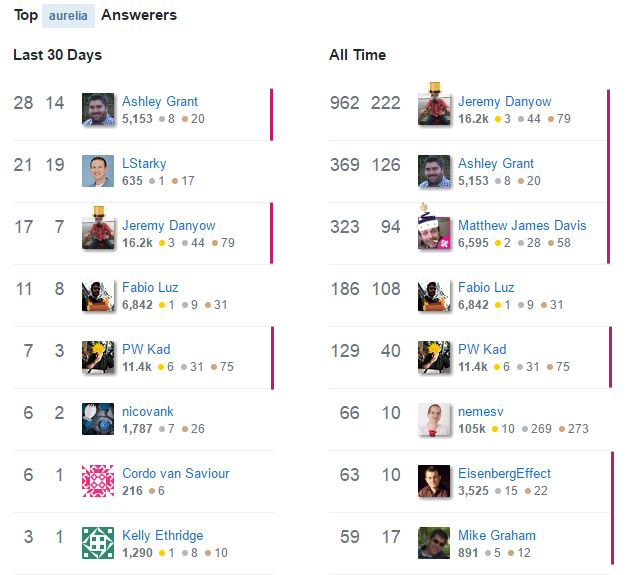The width and height of the screenshot is (644, 575).
Task: Click Mike Graham's avatar
Action: coord(434,543)
